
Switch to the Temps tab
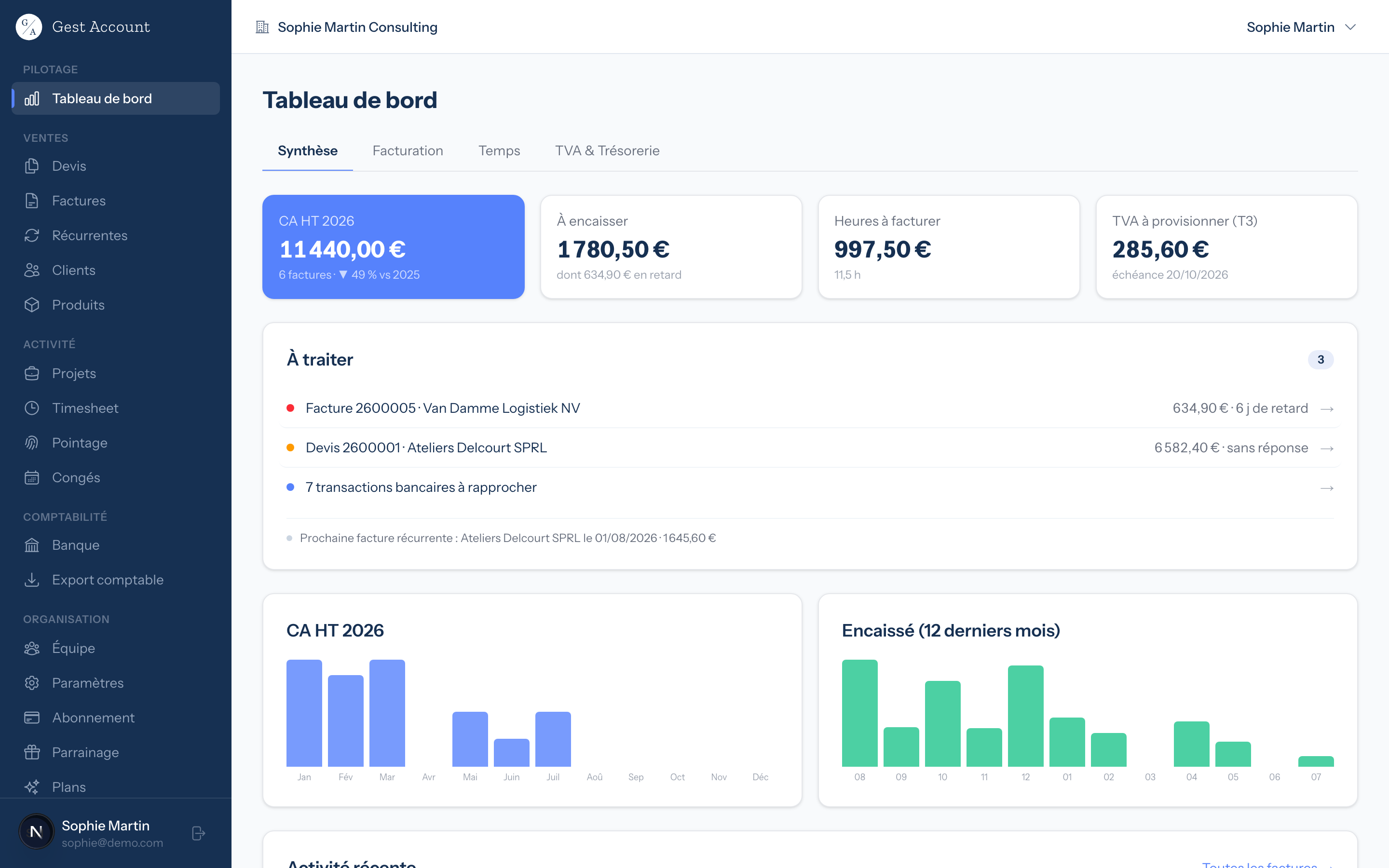499,150
